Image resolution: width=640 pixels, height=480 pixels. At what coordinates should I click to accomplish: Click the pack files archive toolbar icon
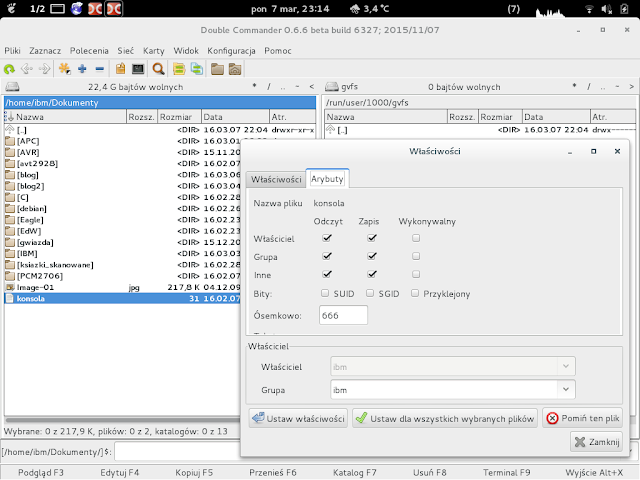(120, 69)
